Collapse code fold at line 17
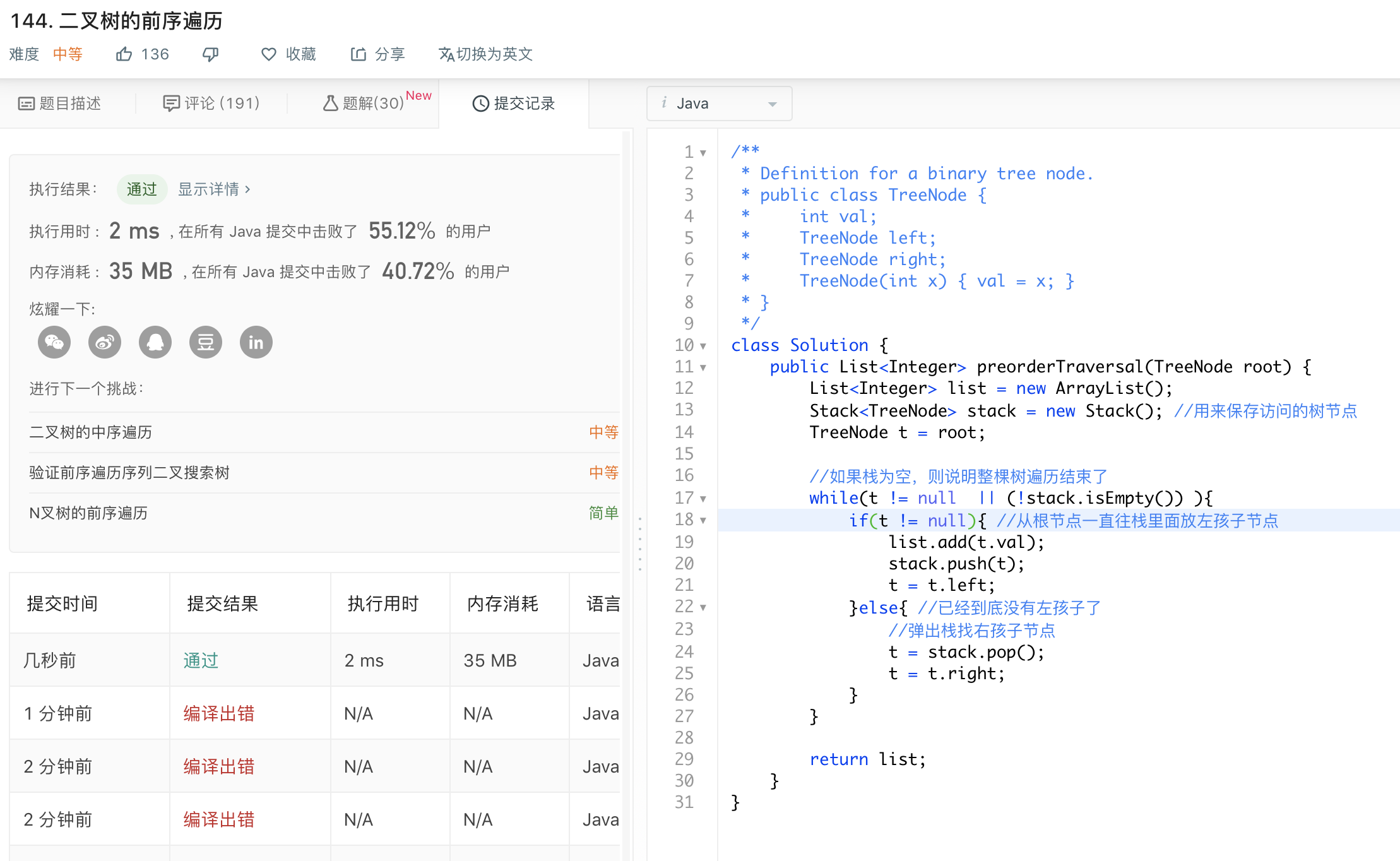This screenshot has height=861, width=1400. tap(703, 499)
